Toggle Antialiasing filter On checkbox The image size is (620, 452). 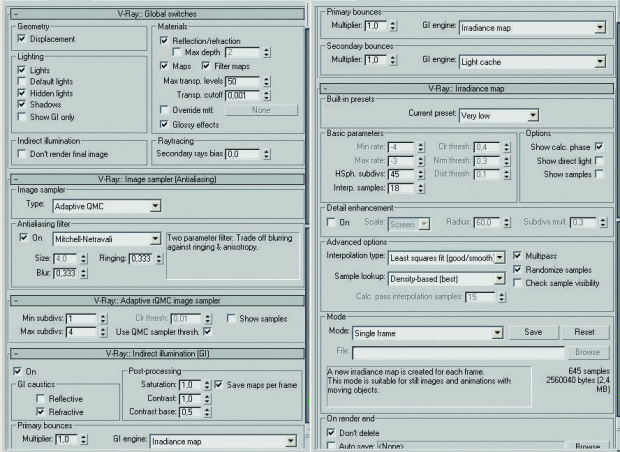24,237
